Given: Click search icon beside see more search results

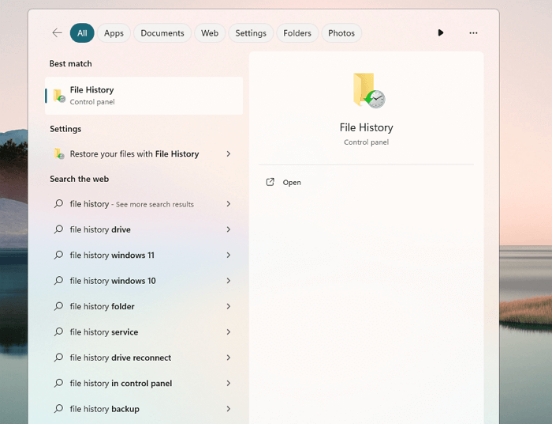Looking at the screenshot, I should 59,204.
